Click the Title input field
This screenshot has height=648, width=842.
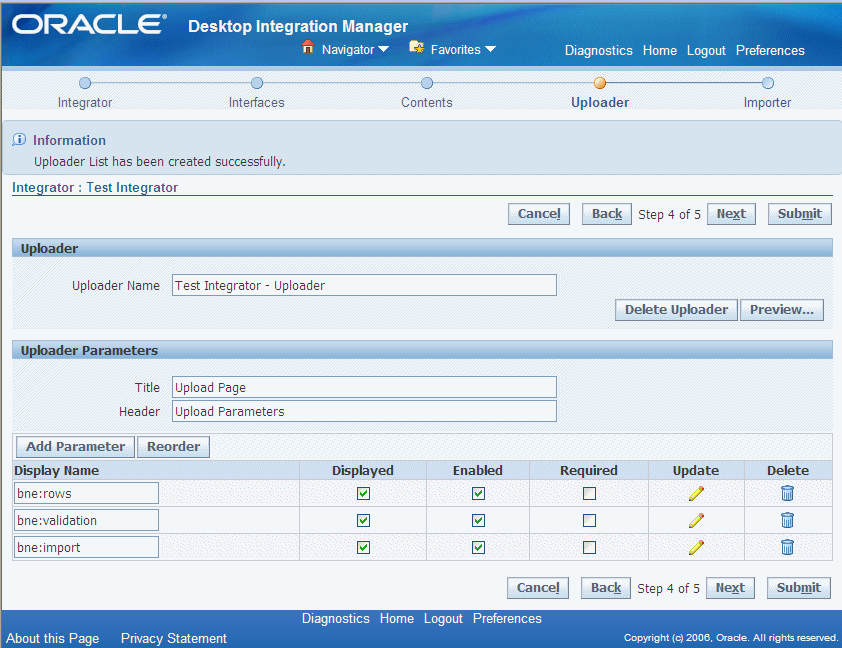click(364, 387)
